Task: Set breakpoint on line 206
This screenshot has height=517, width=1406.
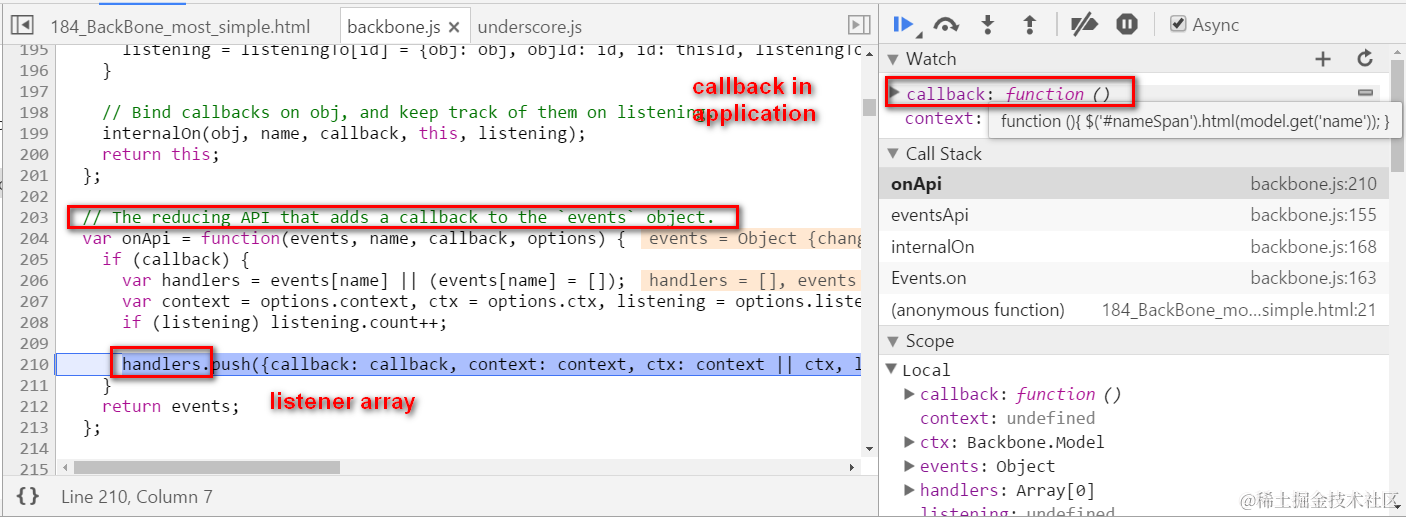Action: point(34,280)
